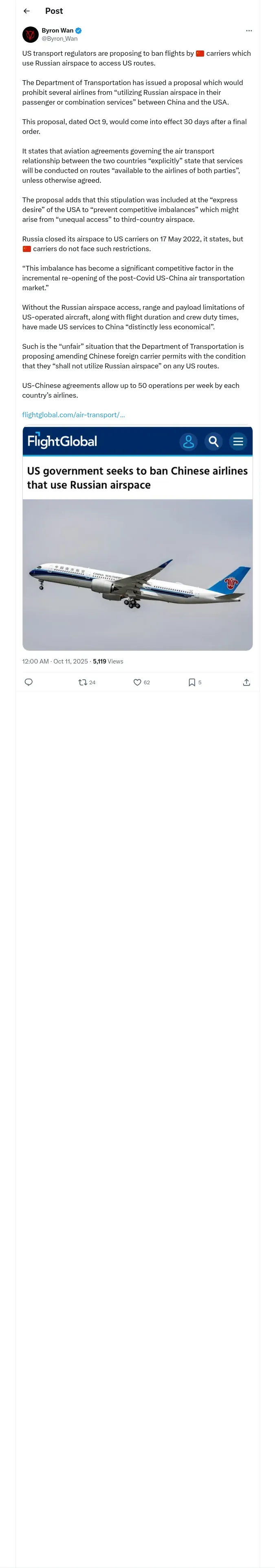Image resolution: width=275 pixels, height=1568 pixels.
Task: Open the FlightGlobal hamburger menu
Action: click(238, 441)
